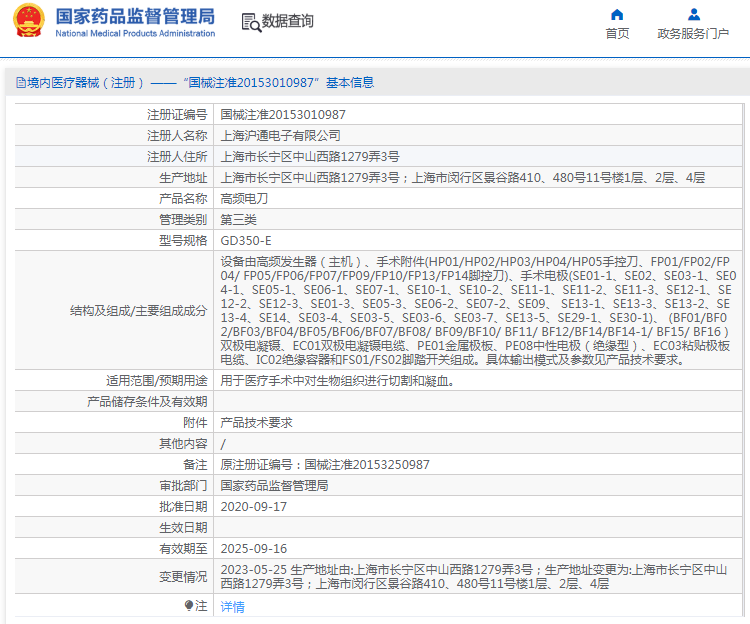Click the 变更情况 label
The height and width of the screenshot is (624, 750).
(x=183, y=577)
